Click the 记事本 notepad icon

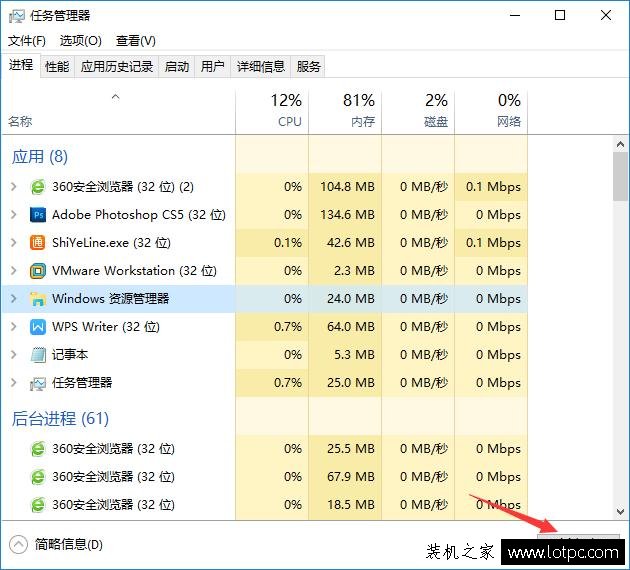pos(38,355)
